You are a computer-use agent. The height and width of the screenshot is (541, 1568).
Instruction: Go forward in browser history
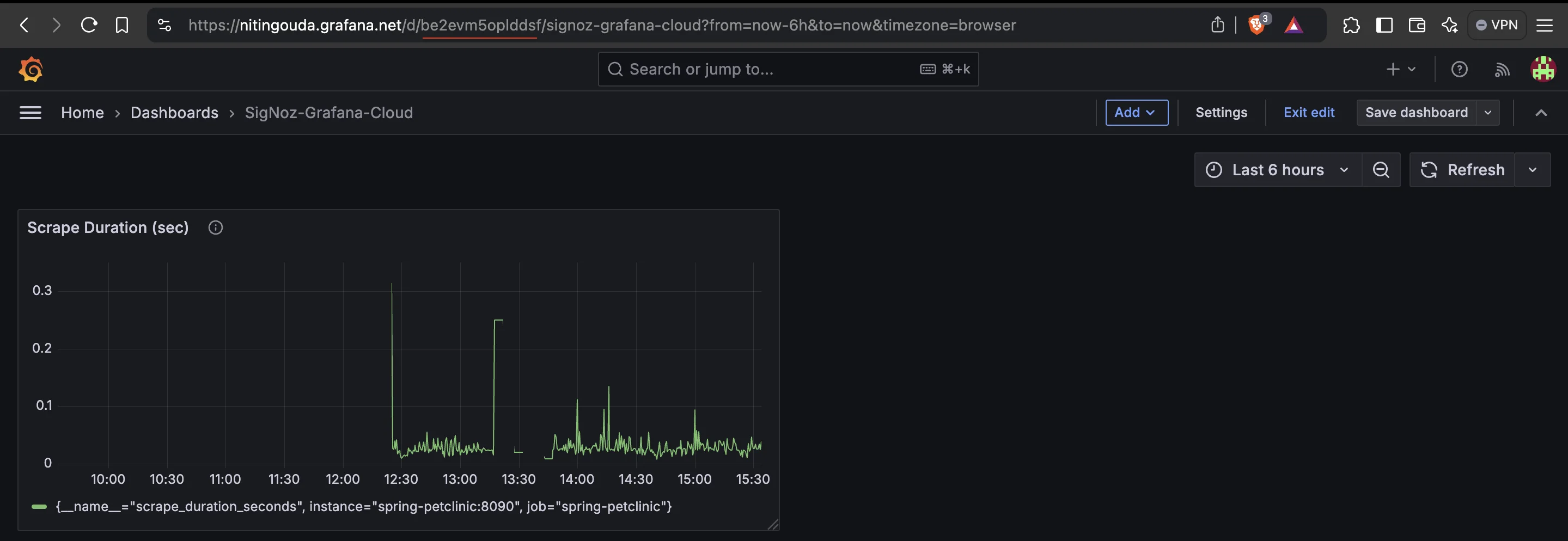pos(56,25)
